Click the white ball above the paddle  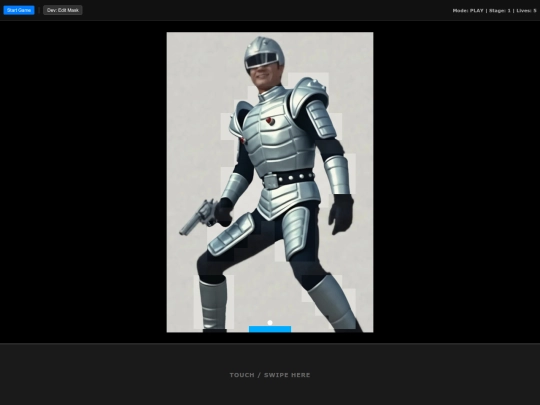tap(270, 323)
